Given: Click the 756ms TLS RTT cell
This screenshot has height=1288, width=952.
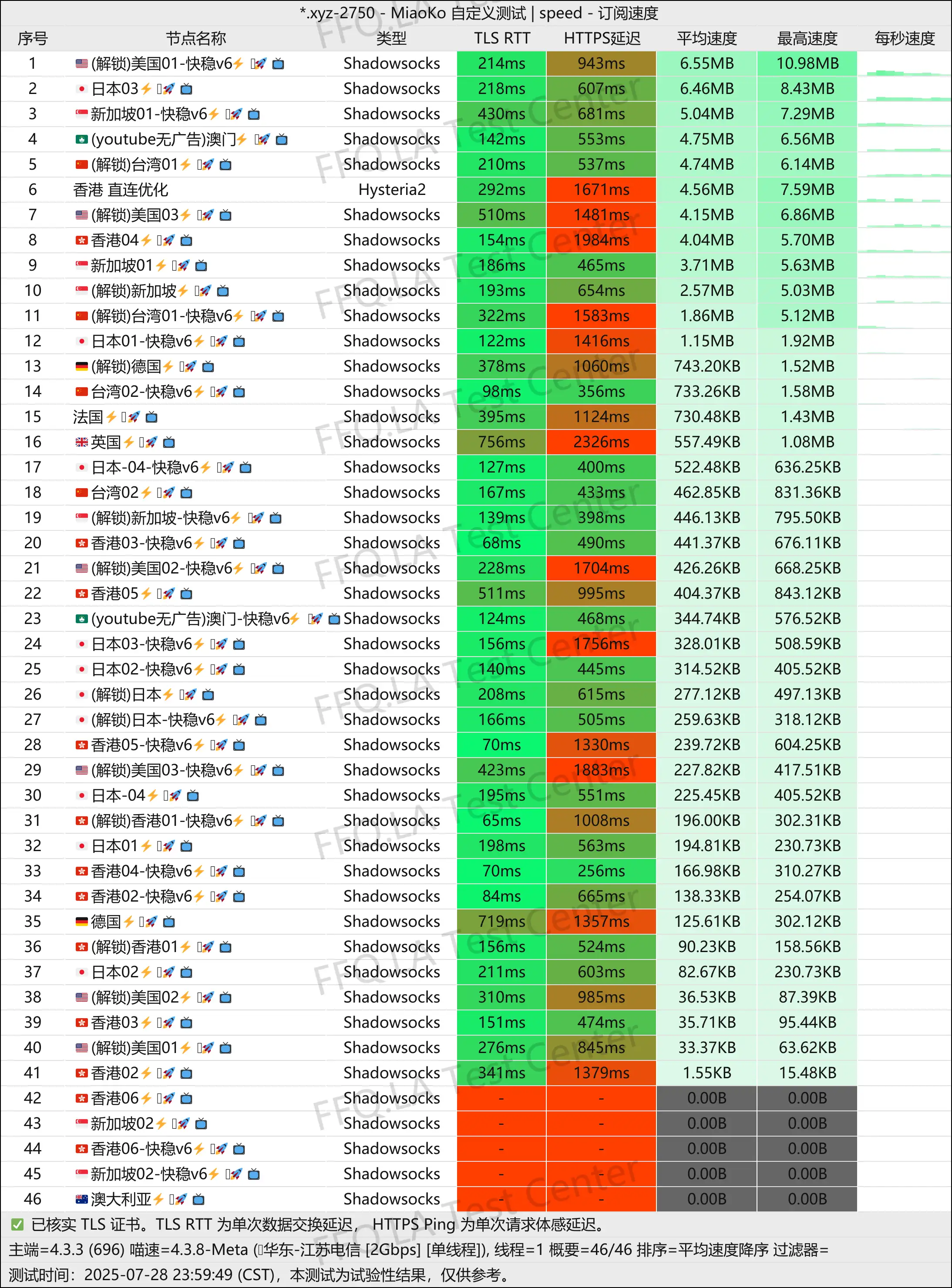Looking at the screenshot, I should (x=501, y=443).
